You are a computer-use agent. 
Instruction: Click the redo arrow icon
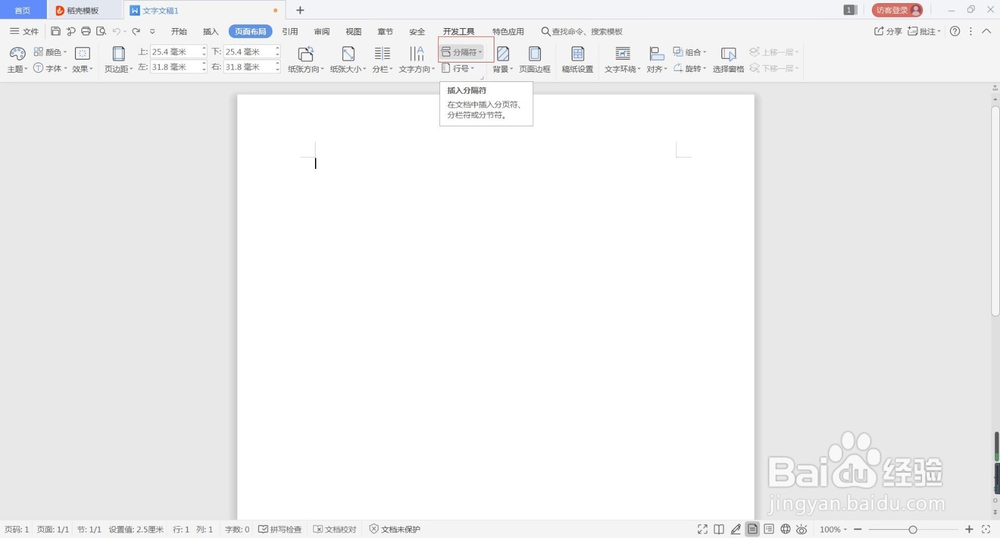pyautogui.click(x=136, y=31)
